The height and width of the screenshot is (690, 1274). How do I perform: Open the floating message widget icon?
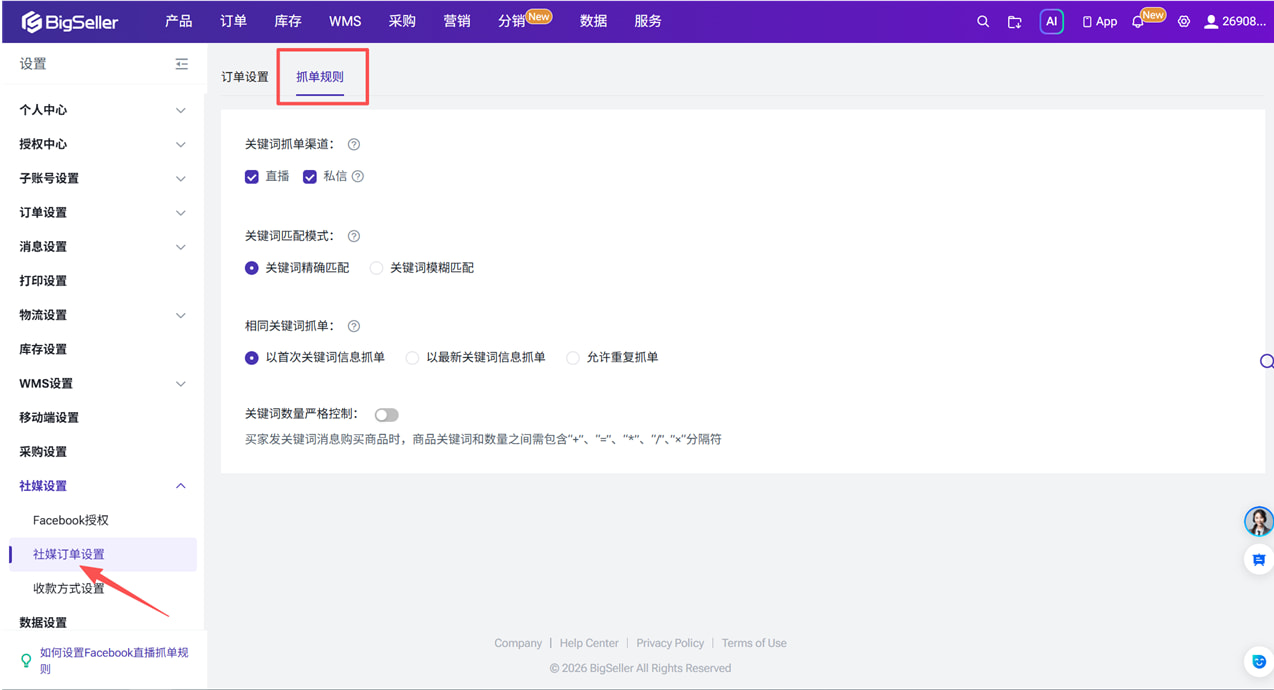tap(1259, 560)
